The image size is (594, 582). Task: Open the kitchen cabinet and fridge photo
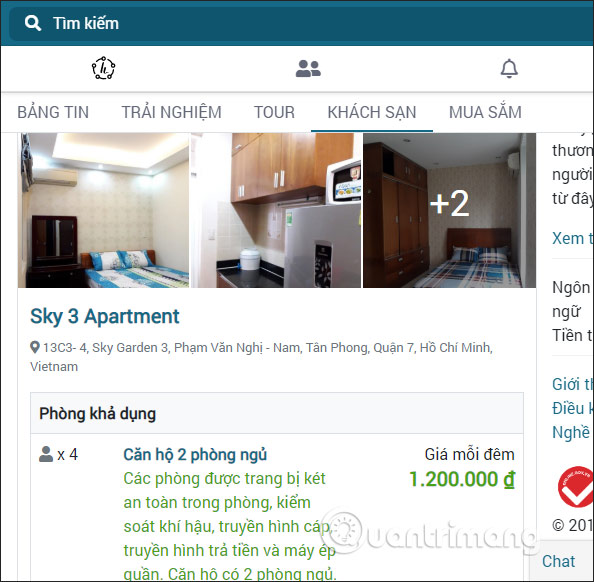276,210
